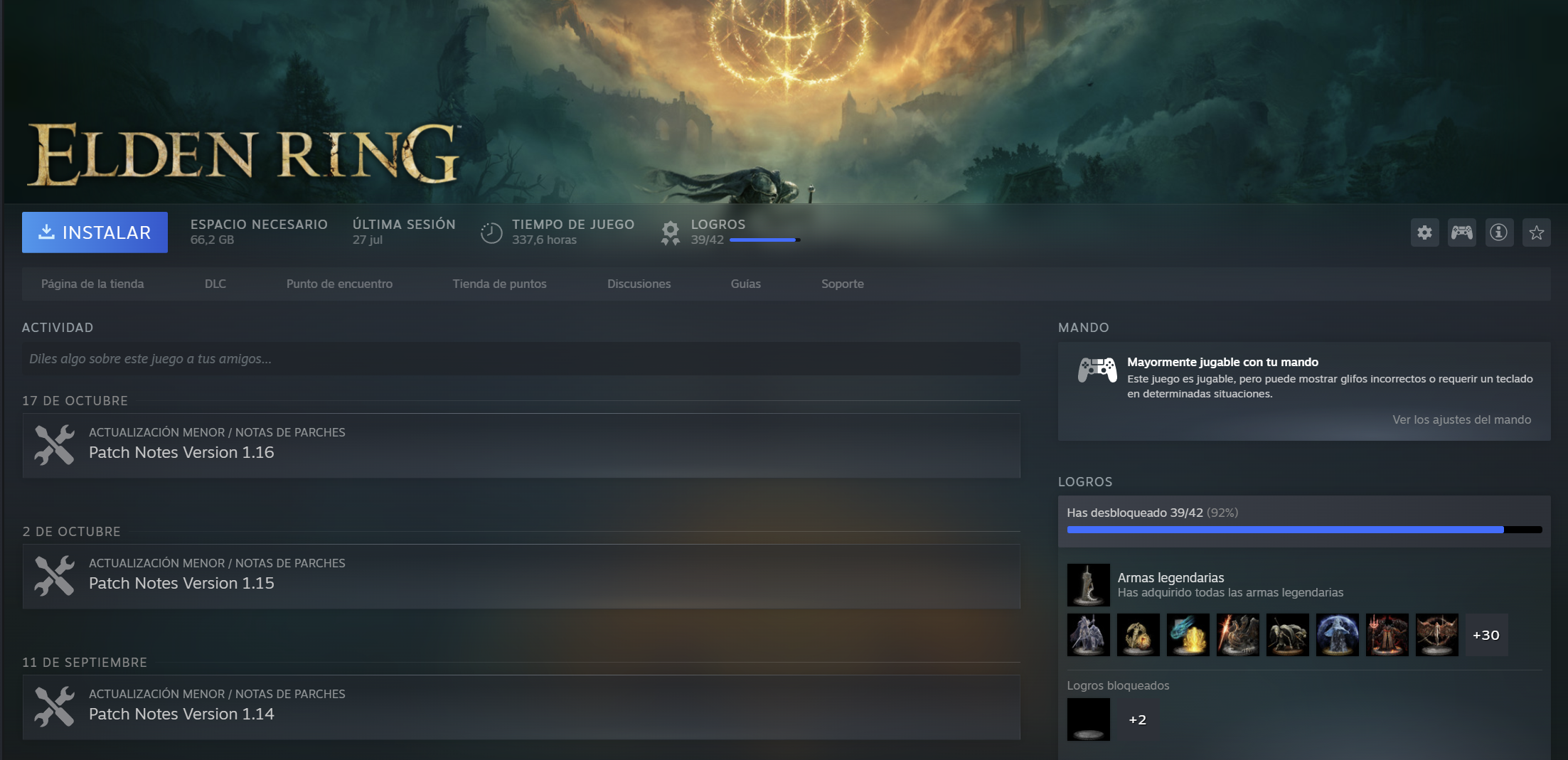Click Ver los ajustes del mando link
Image resolution: width=1568 pixels, height=760 pixels.
[x=1461, y=419]
